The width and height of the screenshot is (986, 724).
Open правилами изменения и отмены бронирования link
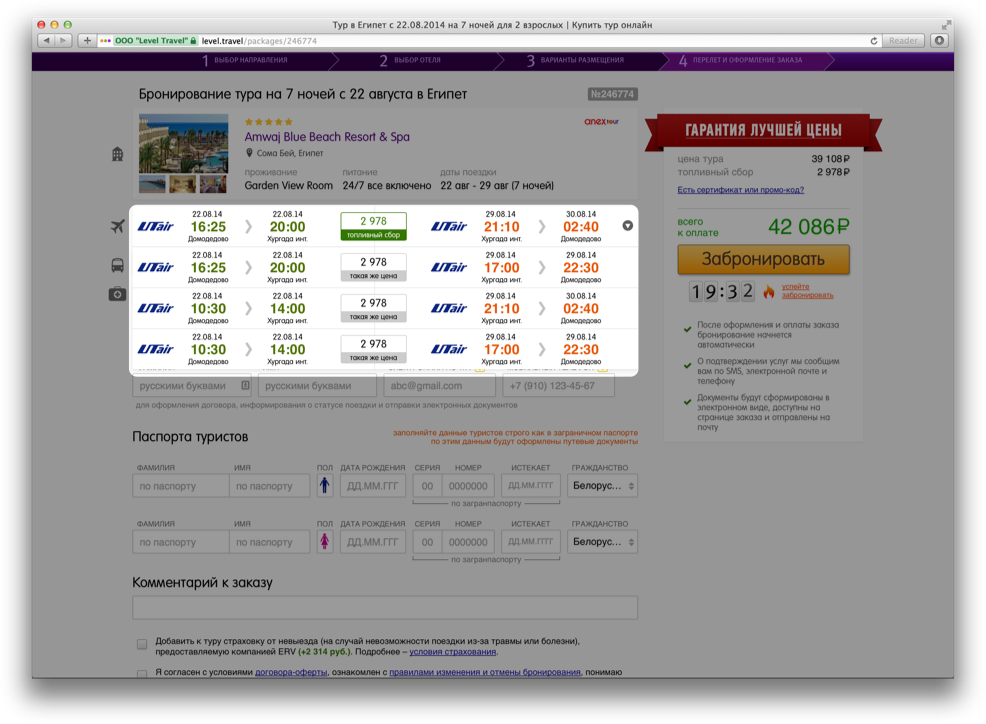485,672
